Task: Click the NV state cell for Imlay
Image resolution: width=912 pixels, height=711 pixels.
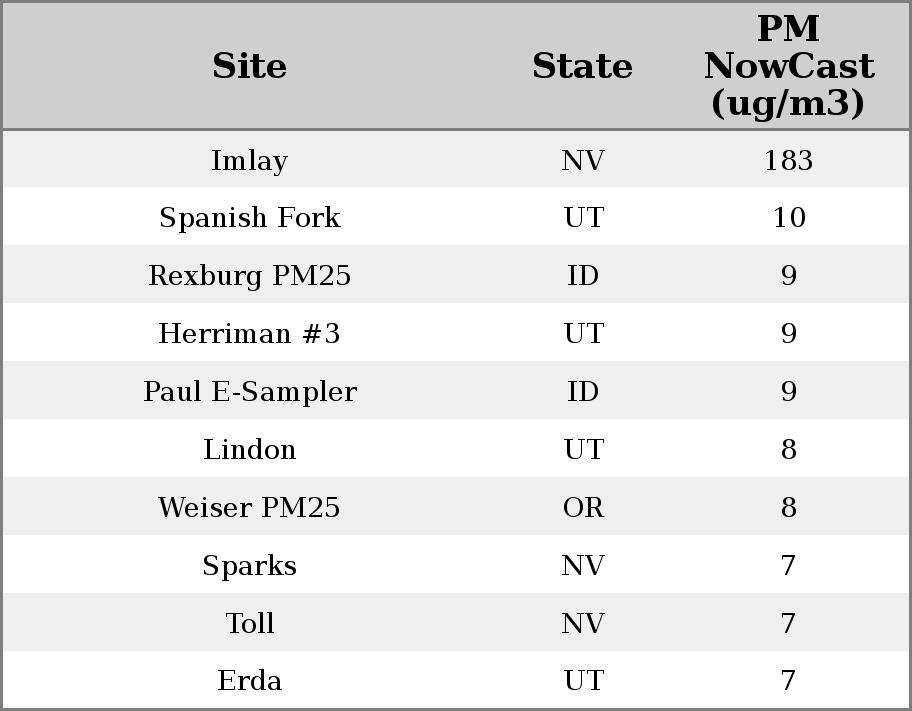Action: tap(583, 161)
